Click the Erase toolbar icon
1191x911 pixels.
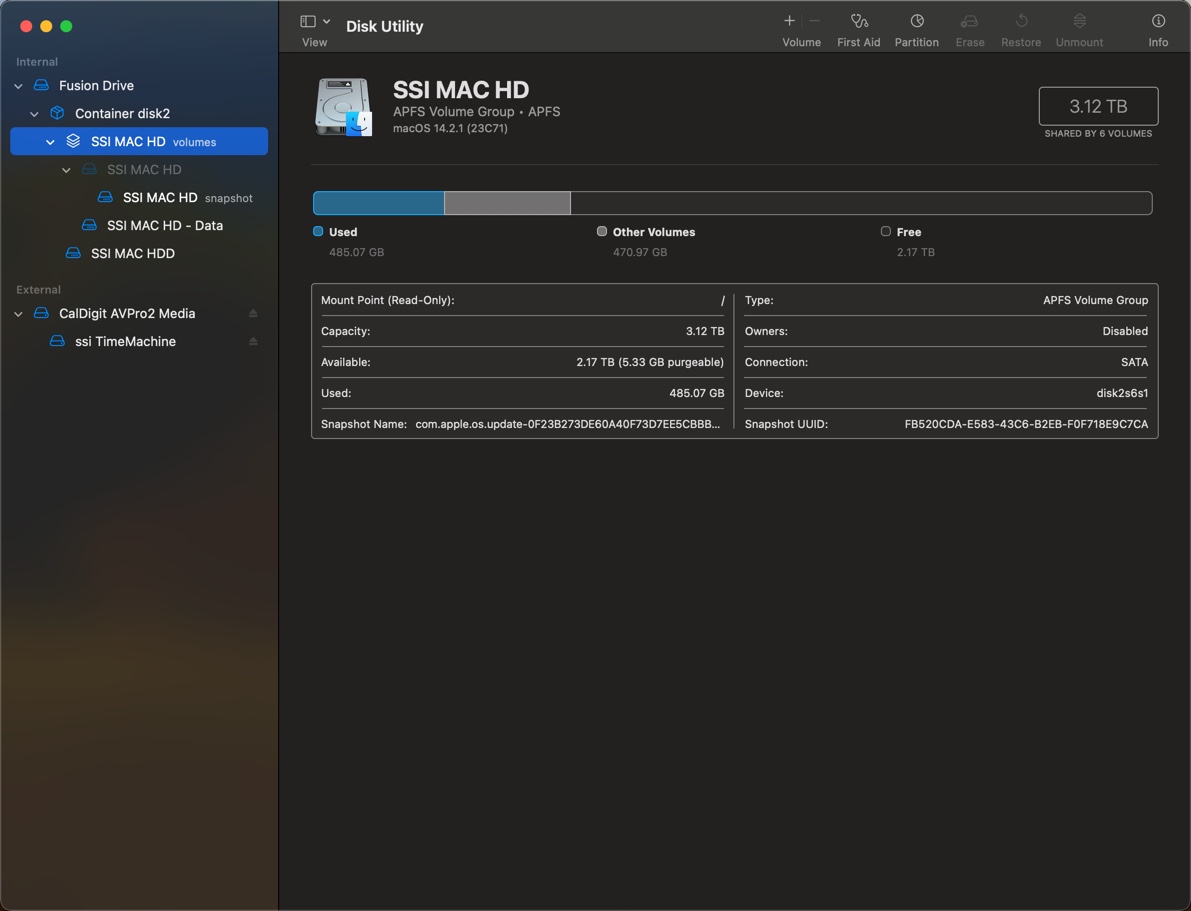pyautogui.click(x=969, y=21)
